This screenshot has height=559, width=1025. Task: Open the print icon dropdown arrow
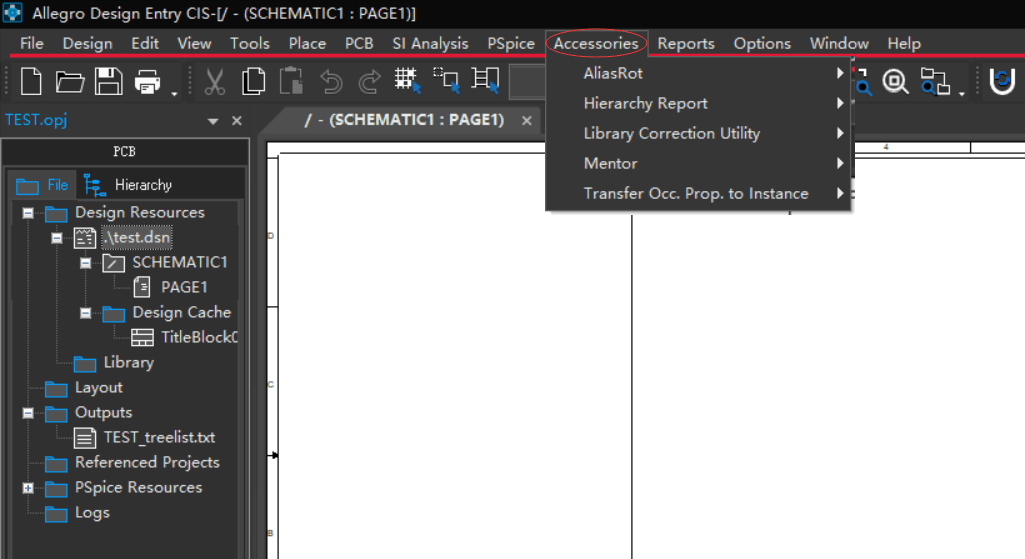click(x=174, y=94)
